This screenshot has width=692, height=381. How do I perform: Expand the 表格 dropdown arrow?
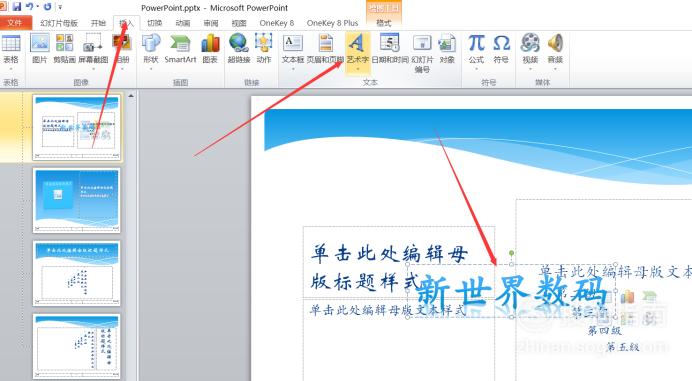click(x=11, y=69)
